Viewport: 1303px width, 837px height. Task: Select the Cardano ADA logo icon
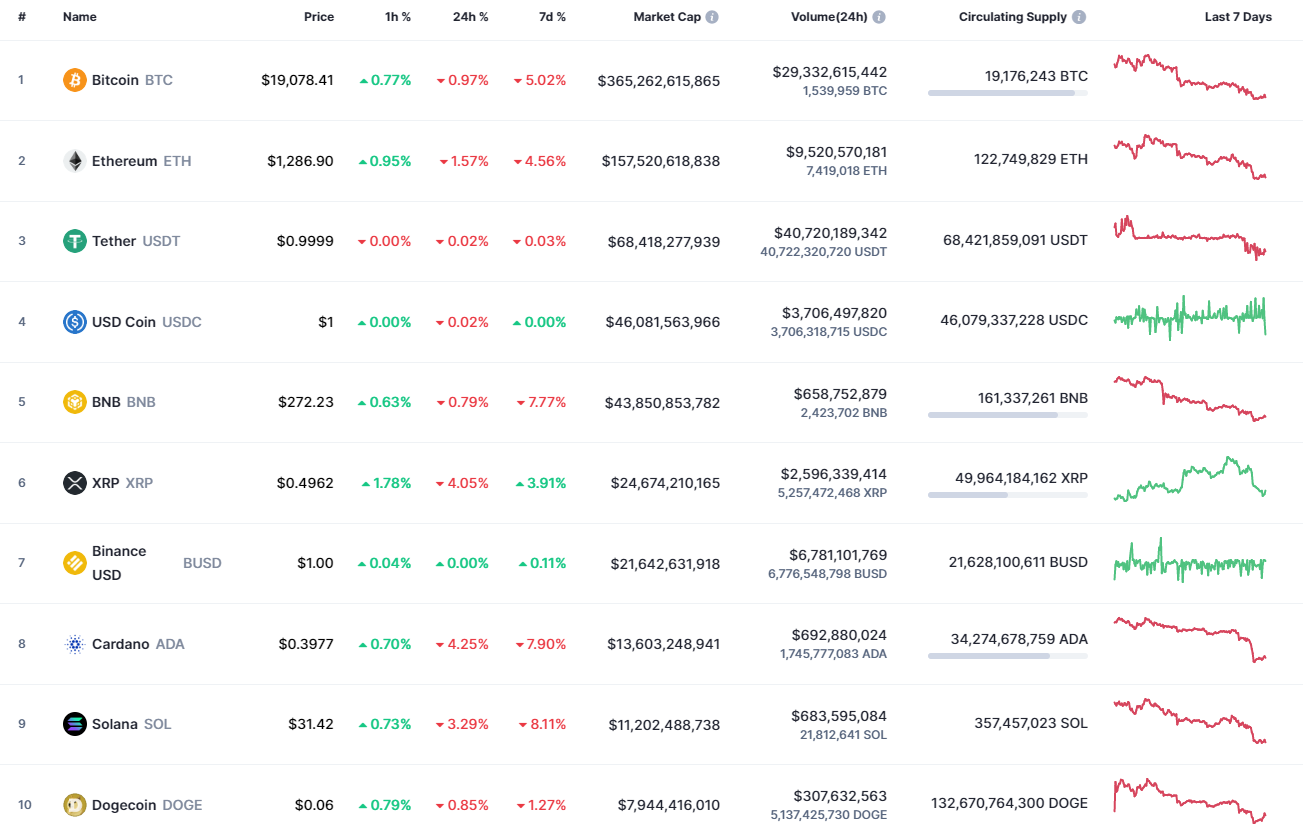pos(75,644)
